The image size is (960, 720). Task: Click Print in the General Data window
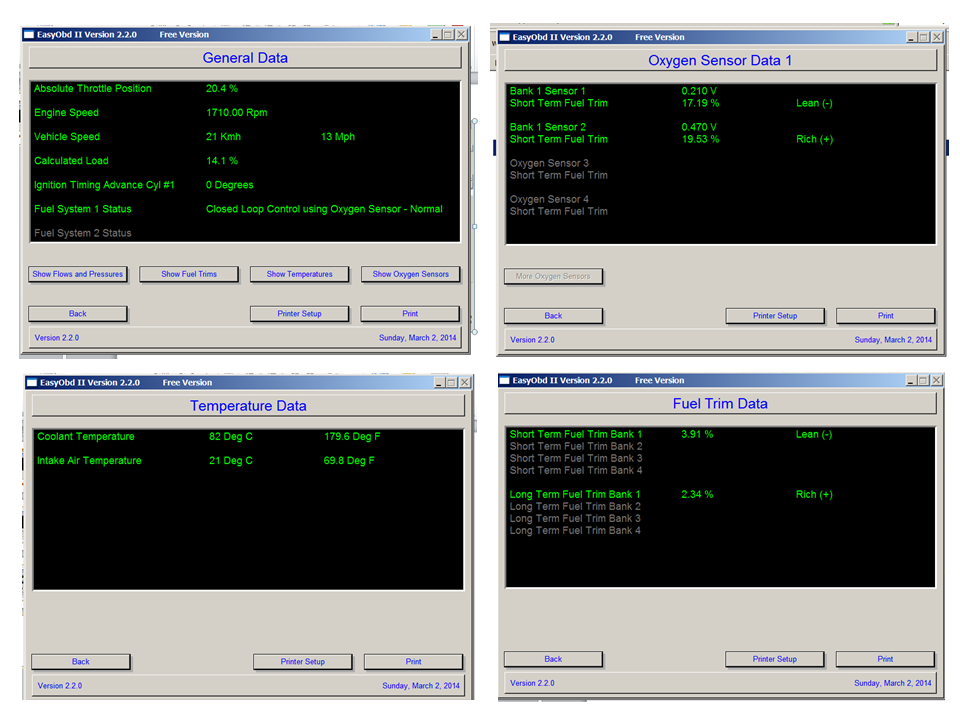[x=410, y=312]
